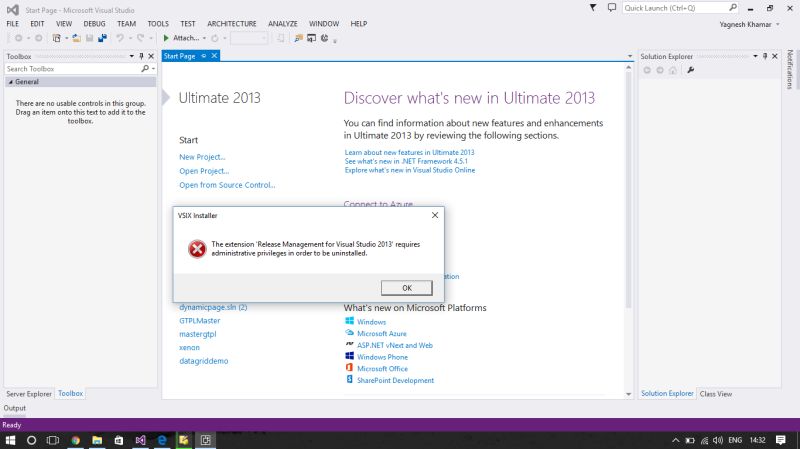Toggle the Toolbox auto-hide pin

click(141, 56)
